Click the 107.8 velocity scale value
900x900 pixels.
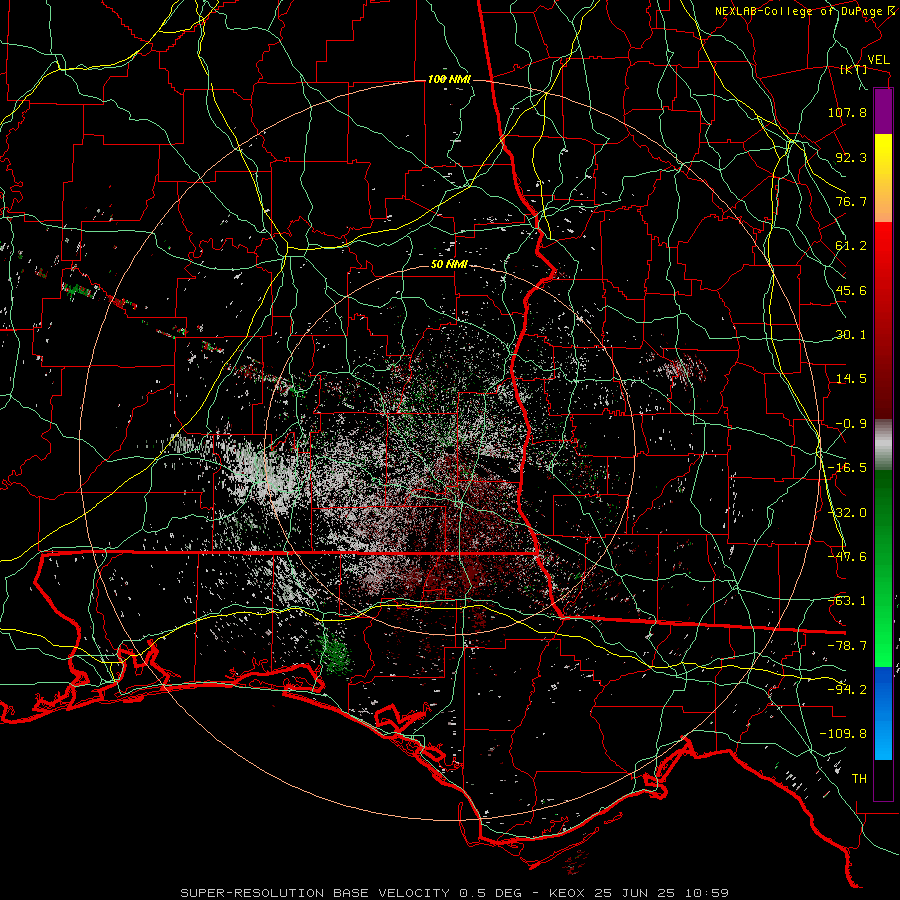(x=847, y=112)
